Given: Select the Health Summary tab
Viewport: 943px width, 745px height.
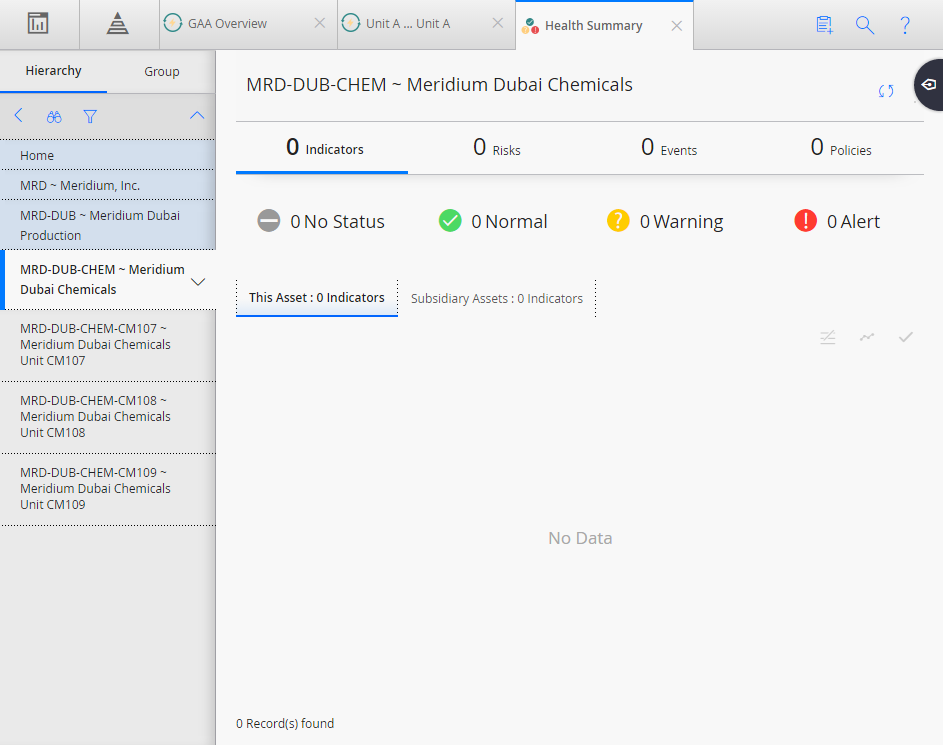Looking at the screenshot, I should point(593,26).
